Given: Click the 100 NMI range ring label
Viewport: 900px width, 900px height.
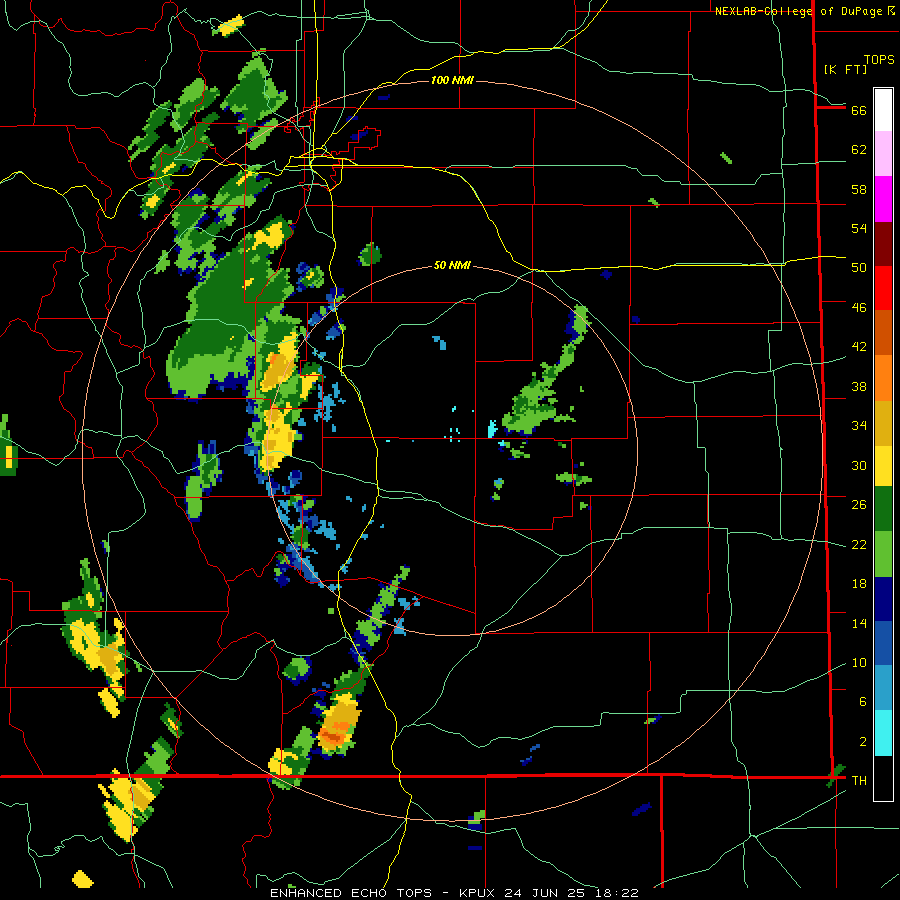Looking at the screenshot, I should pyautogui.click(x=452, y=80).
